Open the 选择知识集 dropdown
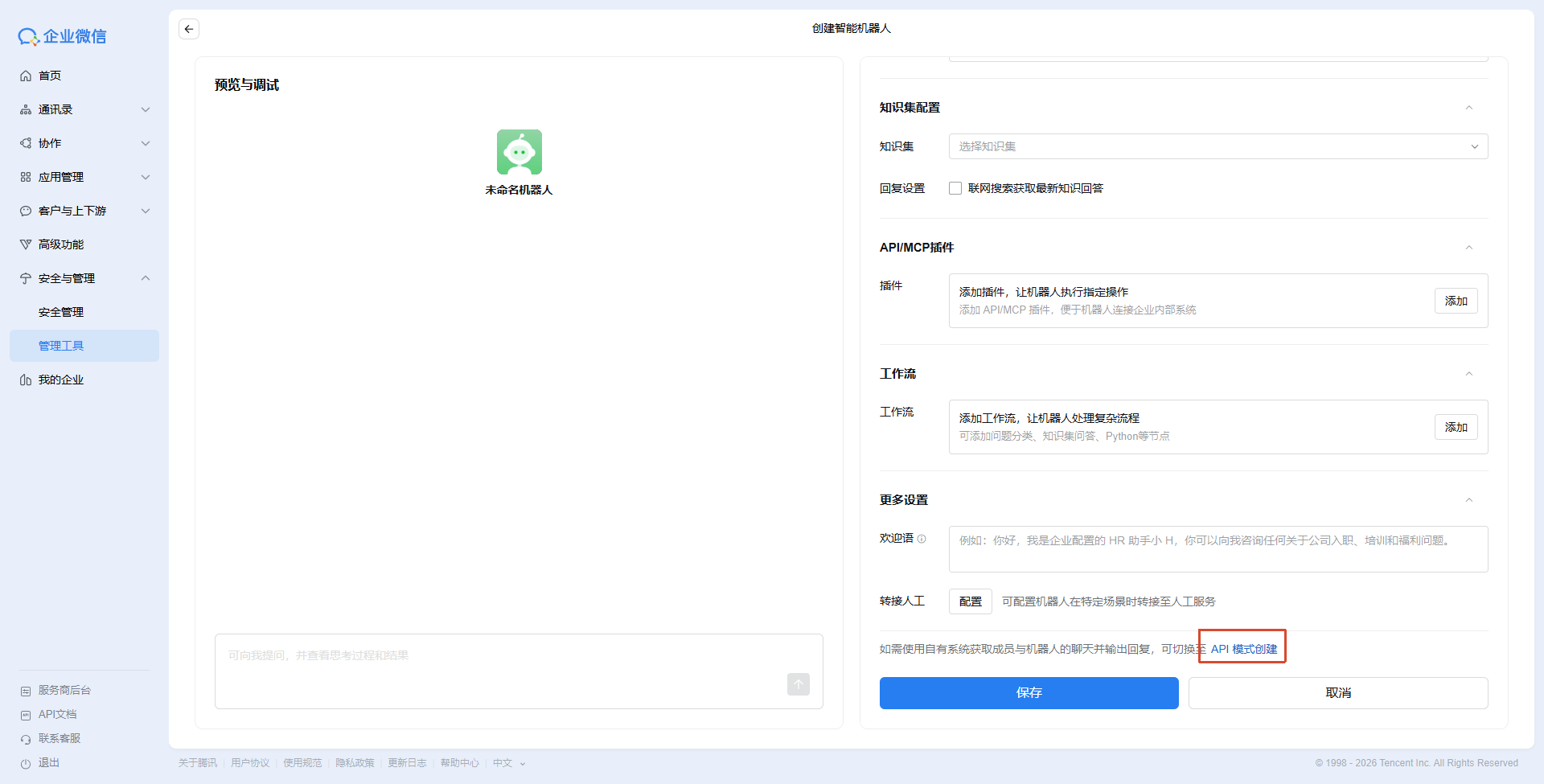The image size is (1544, 784). pyautogui.click(x=1218, y=146)
